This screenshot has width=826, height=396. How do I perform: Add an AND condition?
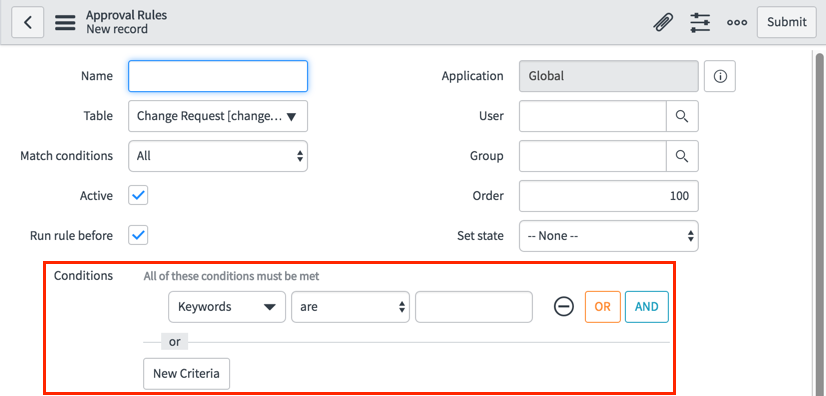(x=647, y=306)
